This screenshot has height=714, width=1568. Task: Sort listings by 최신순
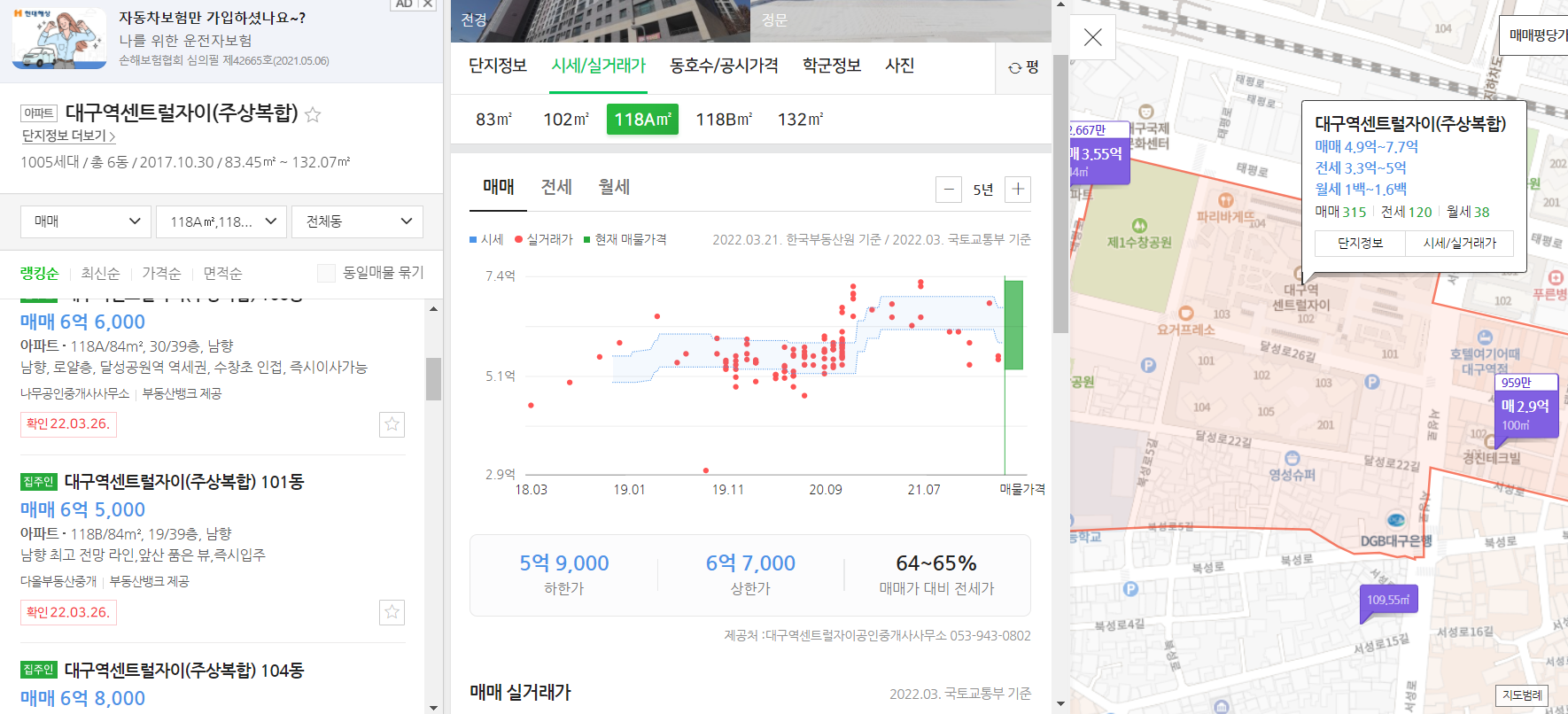point(100,273)
